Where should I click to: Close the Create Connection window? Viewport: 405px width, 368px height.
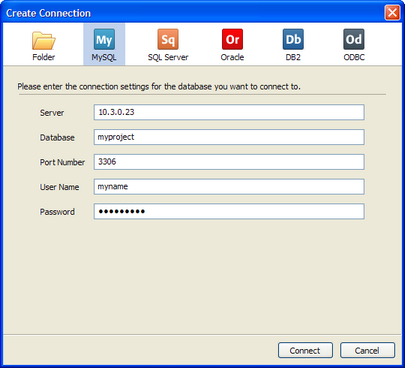coord(392,13)
